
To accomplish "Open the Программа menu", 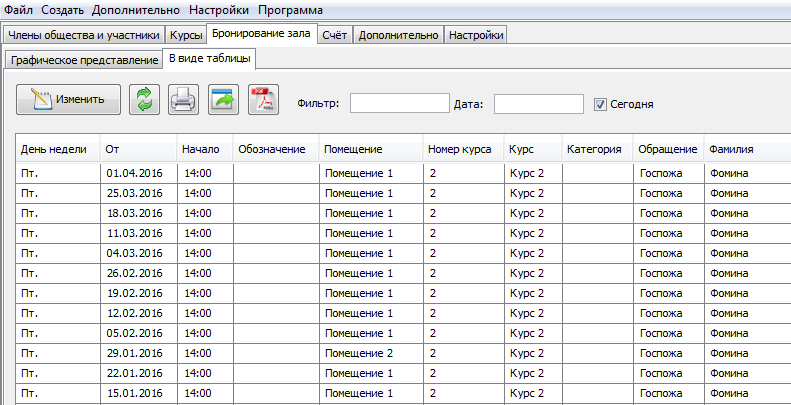I will tap(290, 10).
